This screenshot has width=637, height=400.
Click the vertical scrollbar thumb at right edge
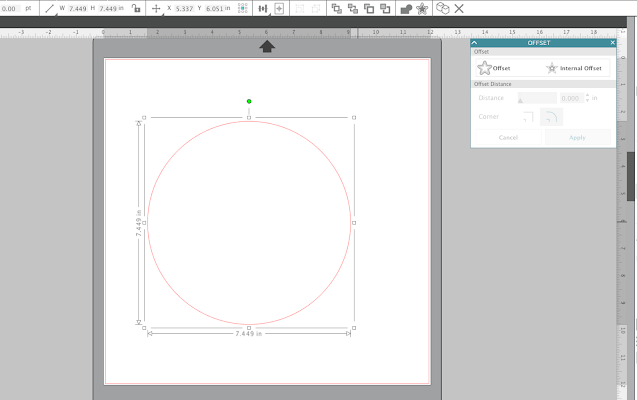point(630,176)
